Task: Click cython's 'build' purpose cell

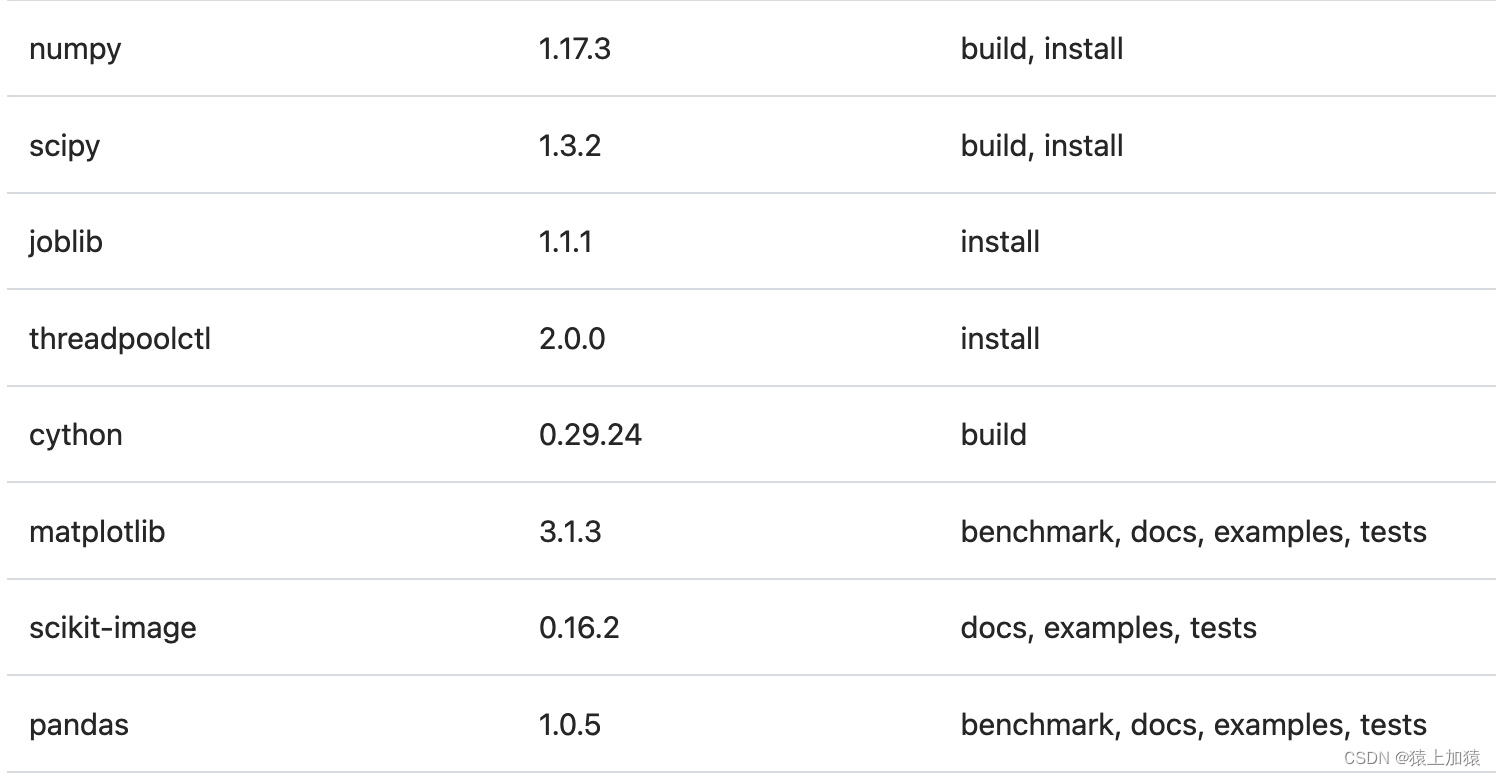Action: (994, 435)
